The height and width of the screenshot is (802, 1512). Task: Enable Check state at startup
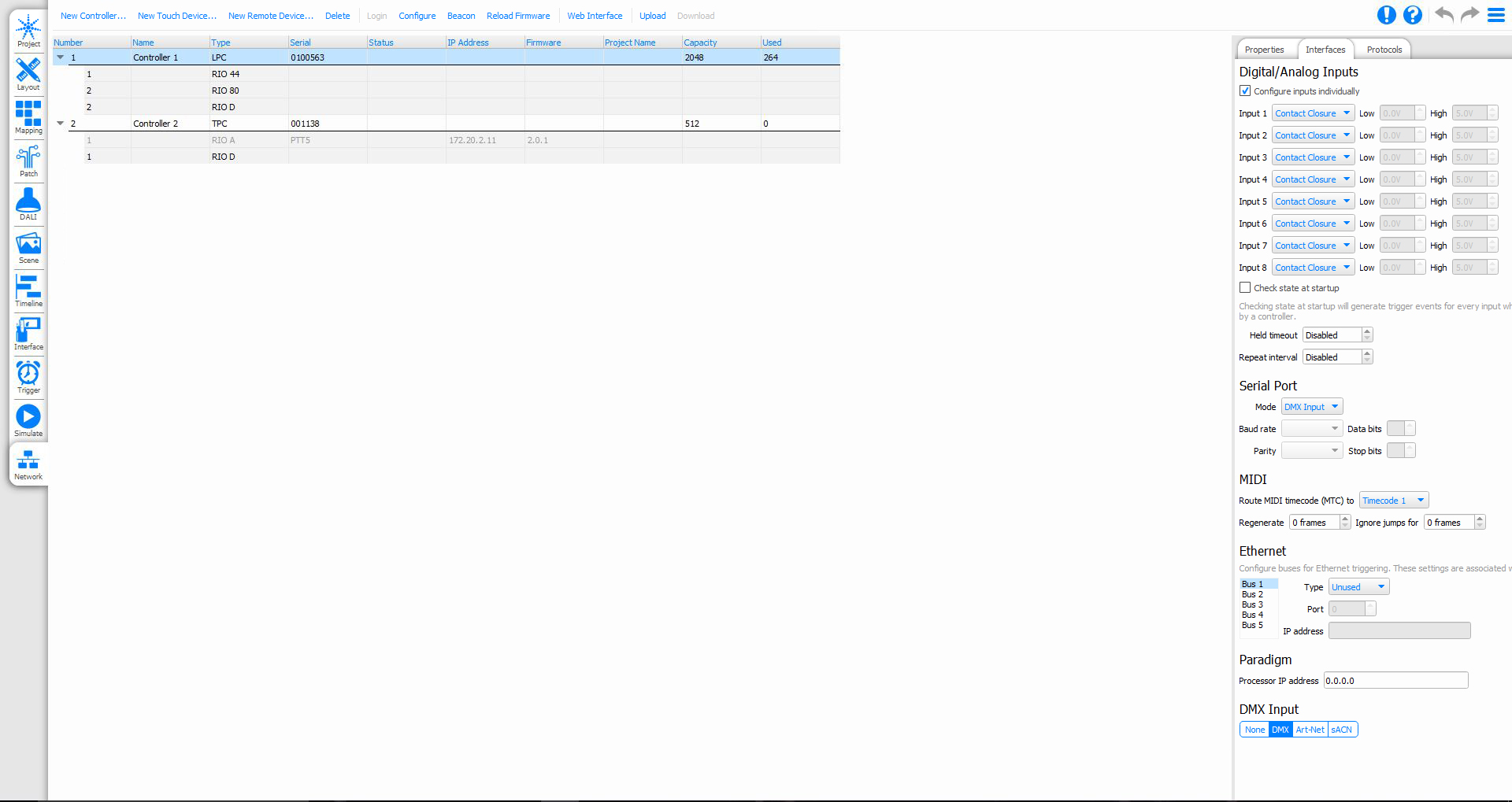pyautogui.click(x=1245, y=288)
